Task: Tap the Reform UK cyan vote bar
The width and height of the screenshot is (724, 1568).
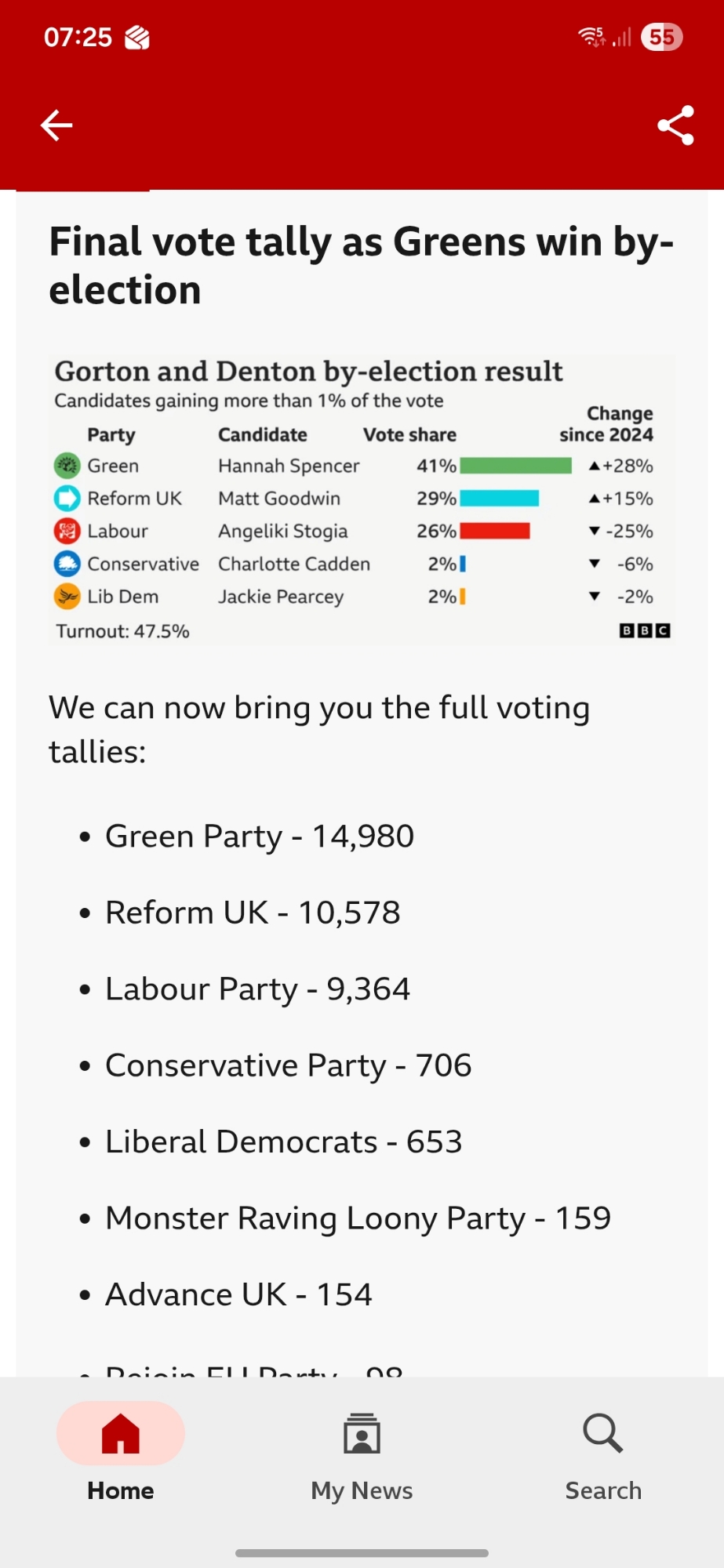Action: (x=499, y=499)
